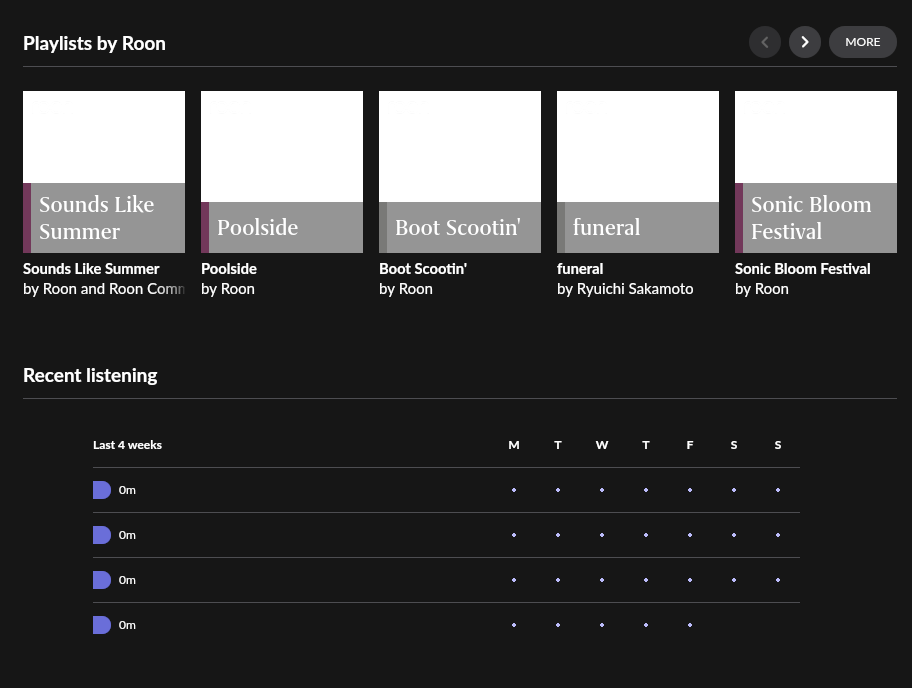
Task: Open funeral playlist cover
Action: (x=638, y=172)
